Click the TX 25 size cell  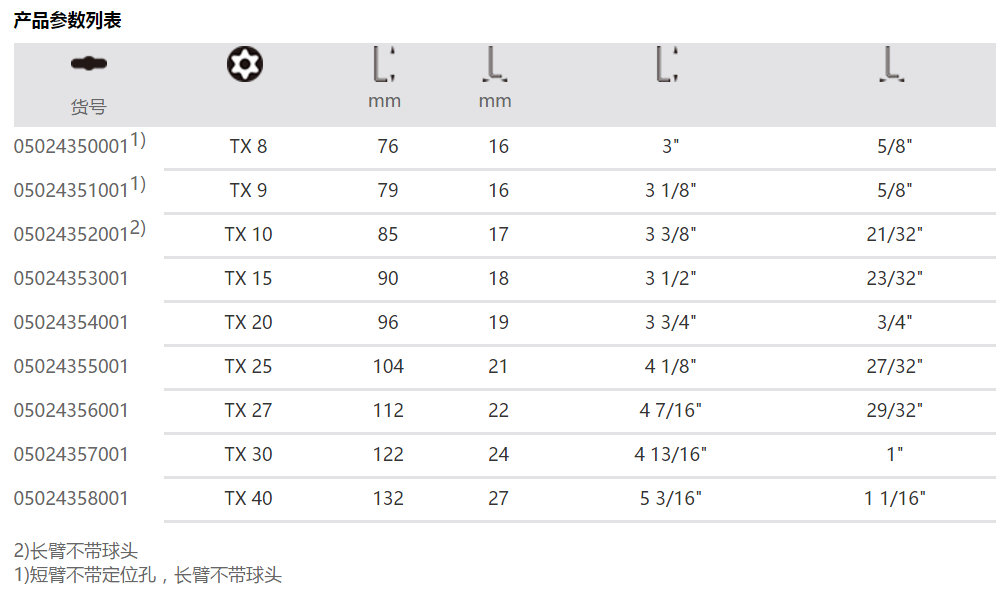coord(248,367)
